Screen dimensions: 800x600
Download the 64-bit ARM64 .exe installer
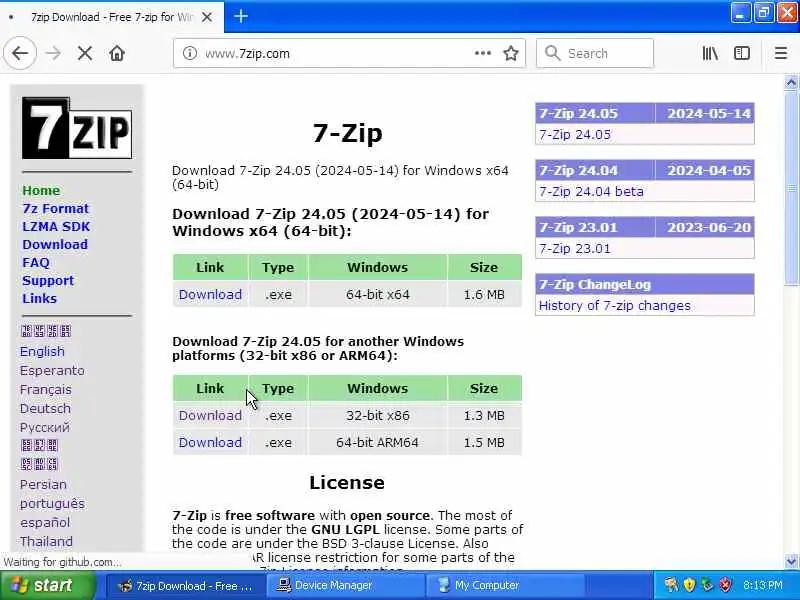(210, 442)
